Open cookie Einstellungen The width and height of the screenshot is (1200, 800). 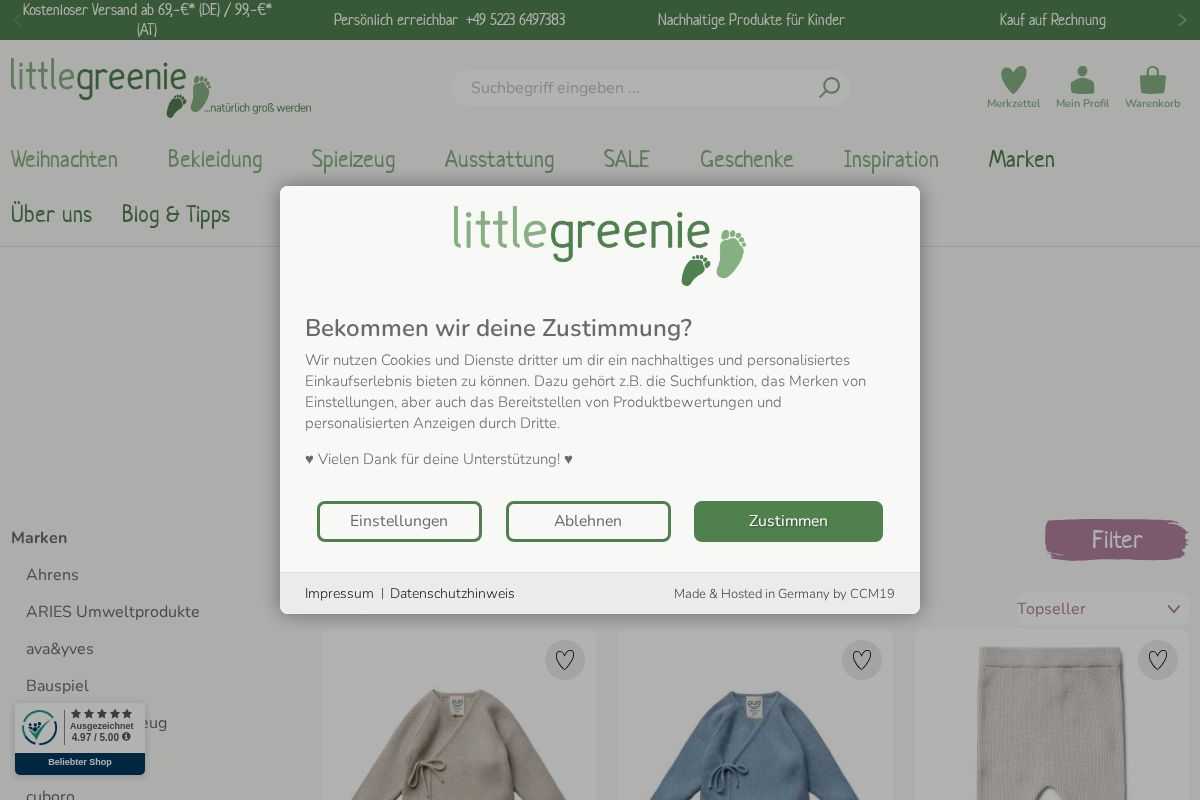tap(399, 521)
